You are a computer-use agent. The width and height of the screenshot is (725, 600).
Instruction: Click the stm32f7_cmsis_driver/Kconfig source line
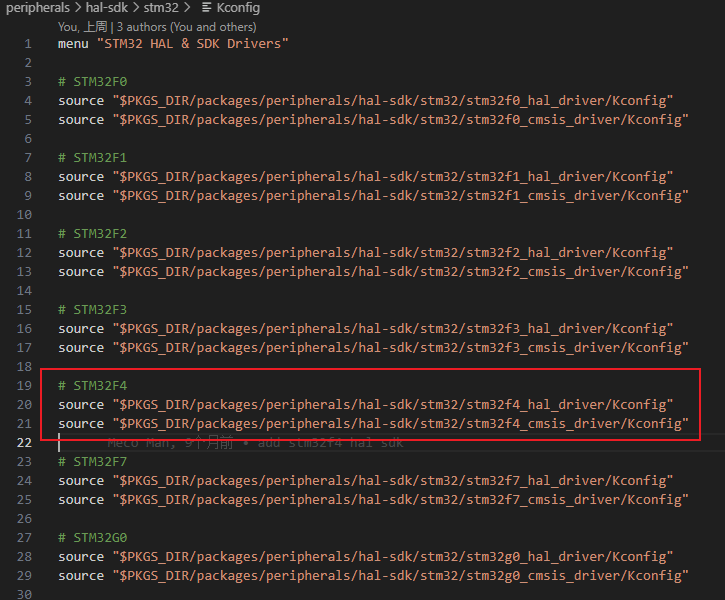[373, 500]
